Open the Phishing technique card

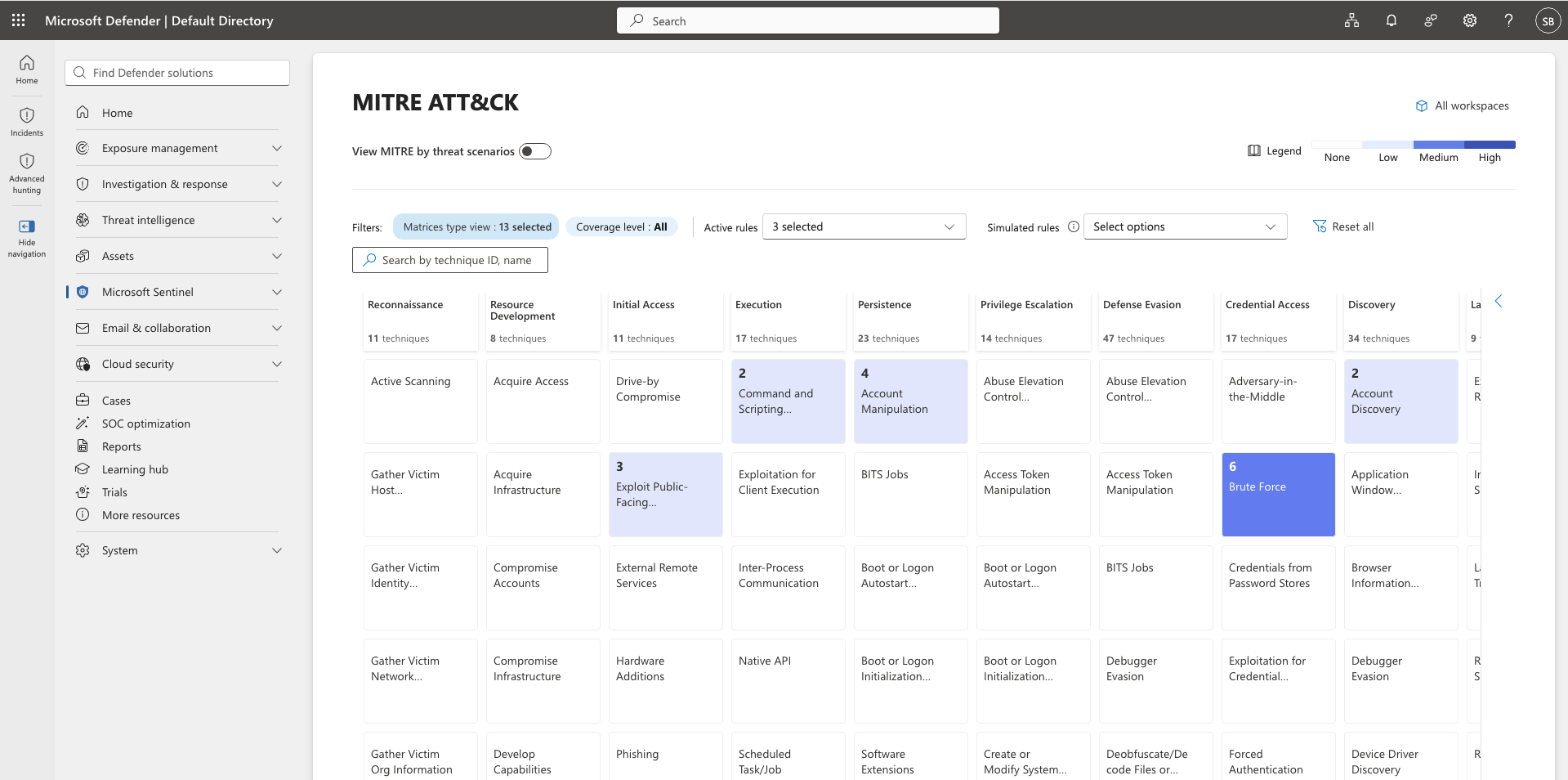point(665,756)
